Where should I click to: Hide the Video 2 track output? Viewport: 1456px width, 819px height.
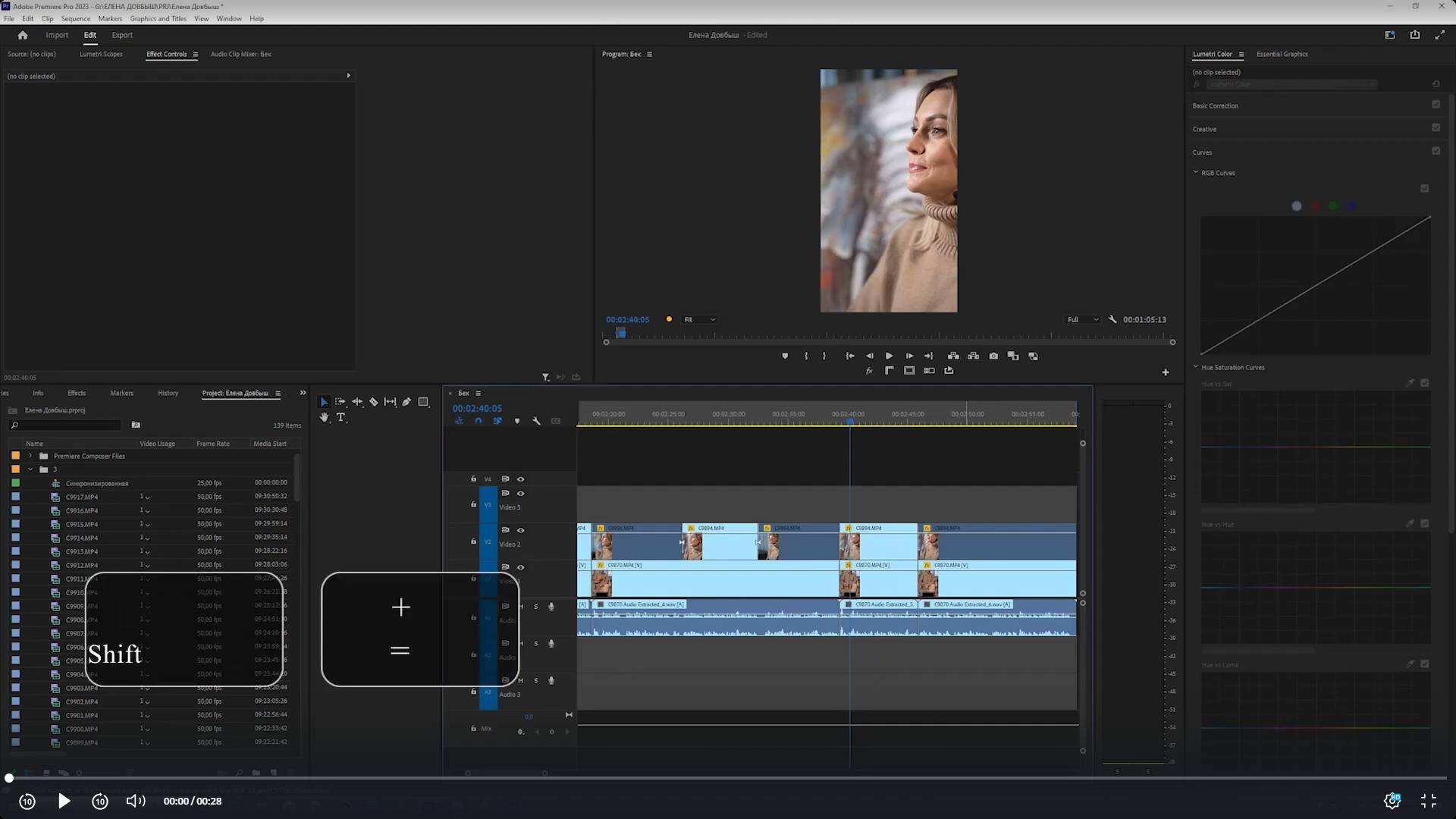coord(520,530)
